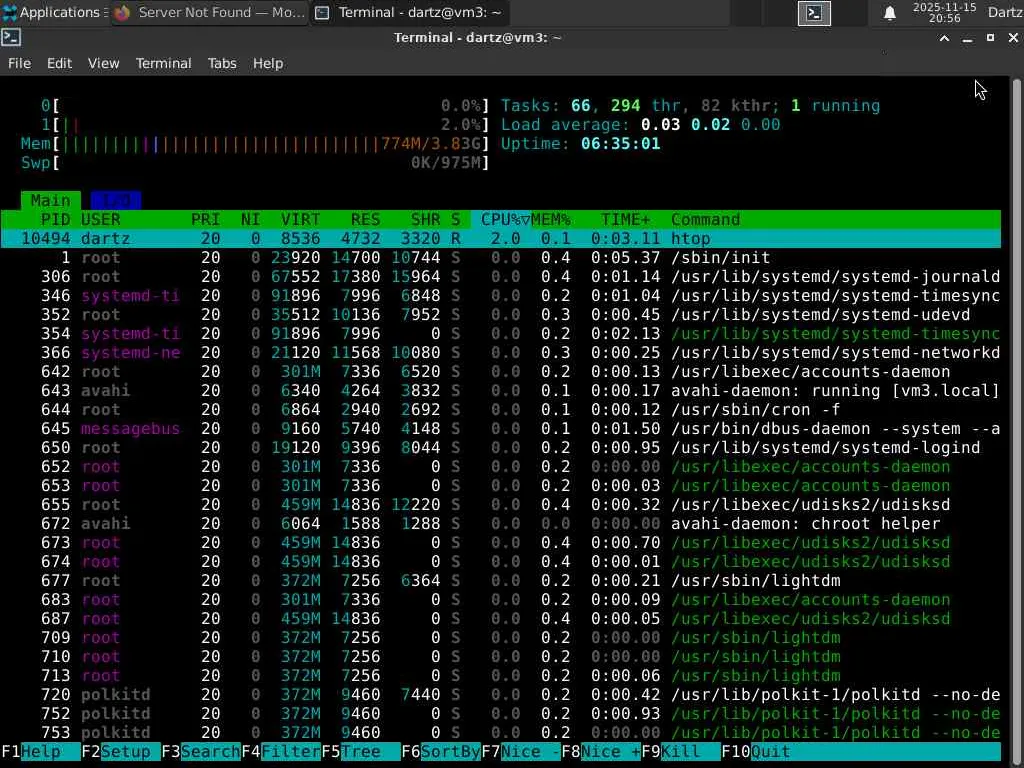Image resolution: width=1024 pixels, height=768 pixels.
Task: Sort by the TIME+ column header
Action: click(x=626, y=219)
